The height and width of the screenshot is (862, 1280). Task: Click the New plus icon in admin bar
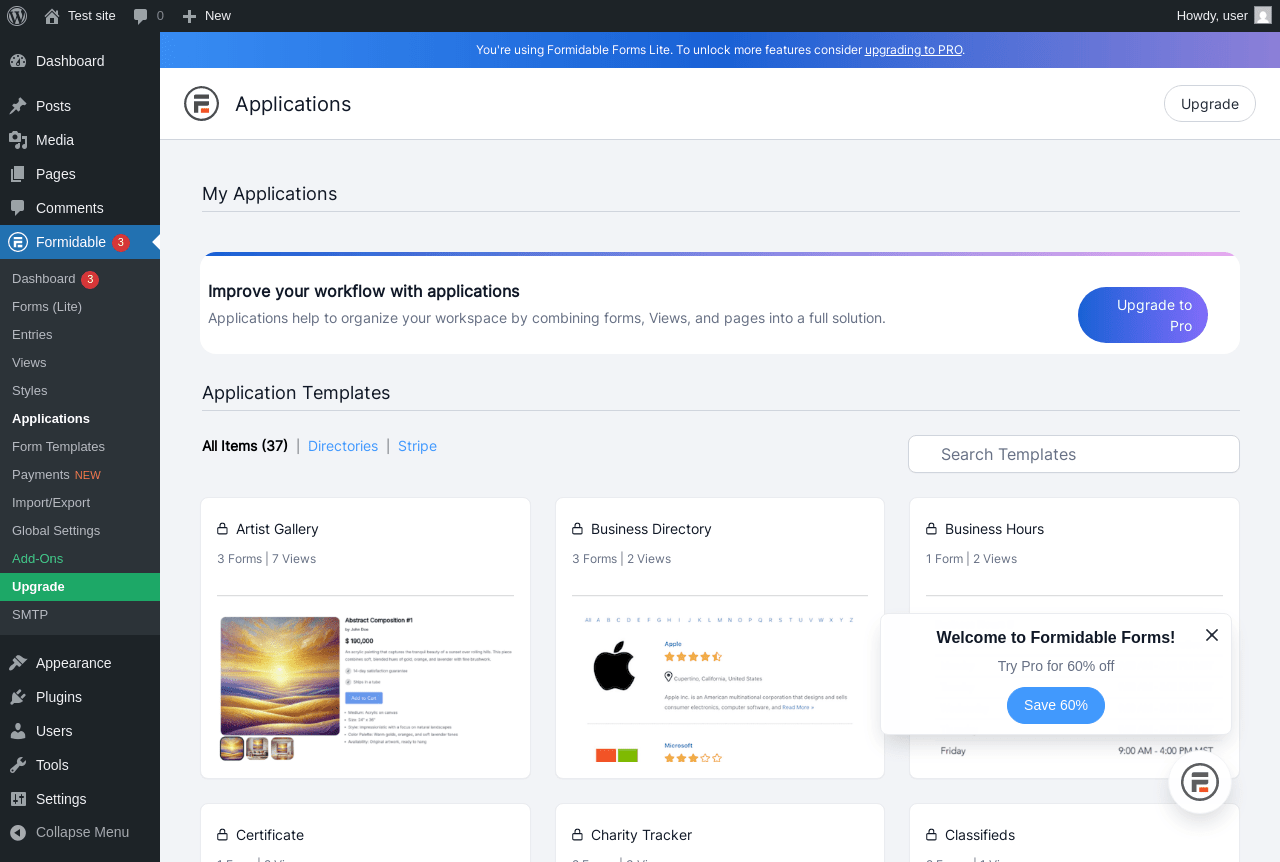tap(189, 16)
